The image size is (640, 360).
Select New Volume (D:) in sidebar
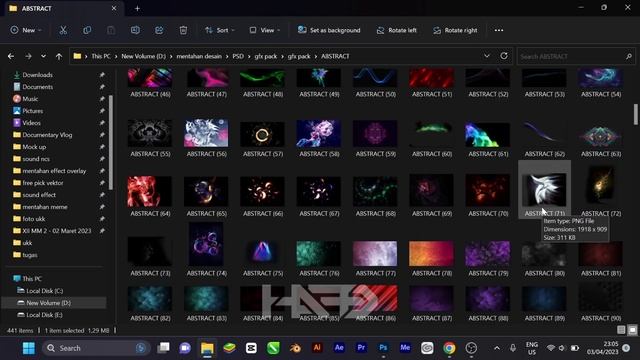(48, 303)
